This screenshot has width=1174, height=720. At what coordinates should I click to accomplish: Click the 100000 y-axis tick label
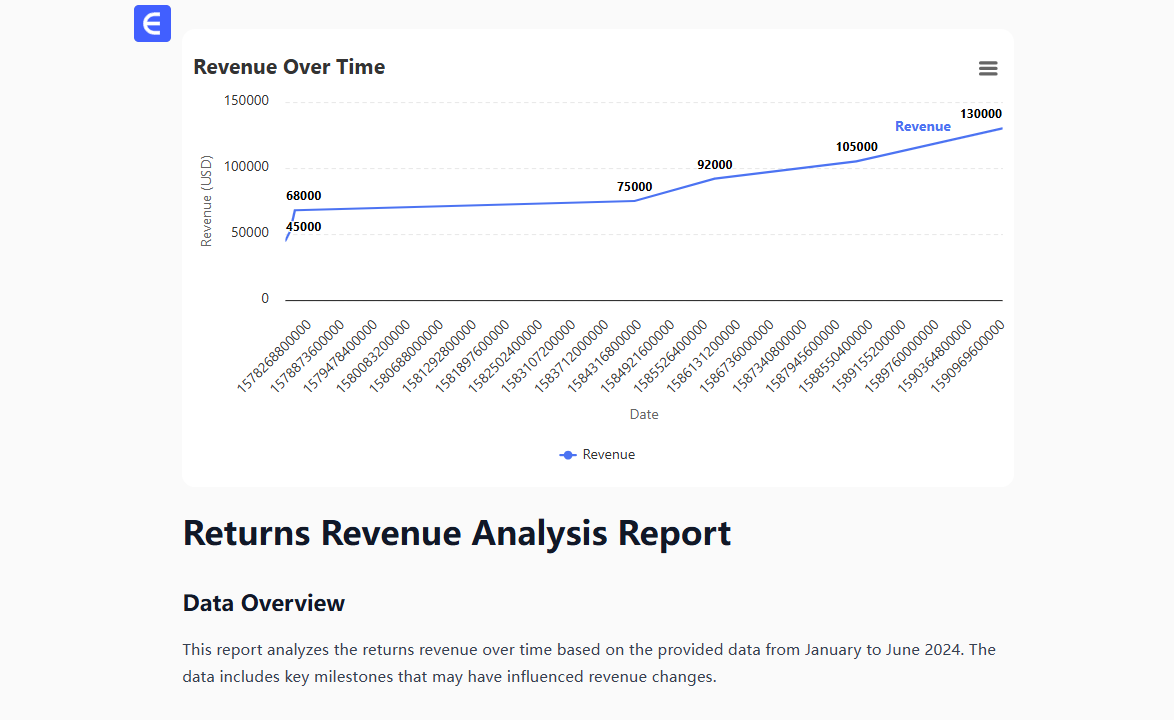tap(245, 167)
